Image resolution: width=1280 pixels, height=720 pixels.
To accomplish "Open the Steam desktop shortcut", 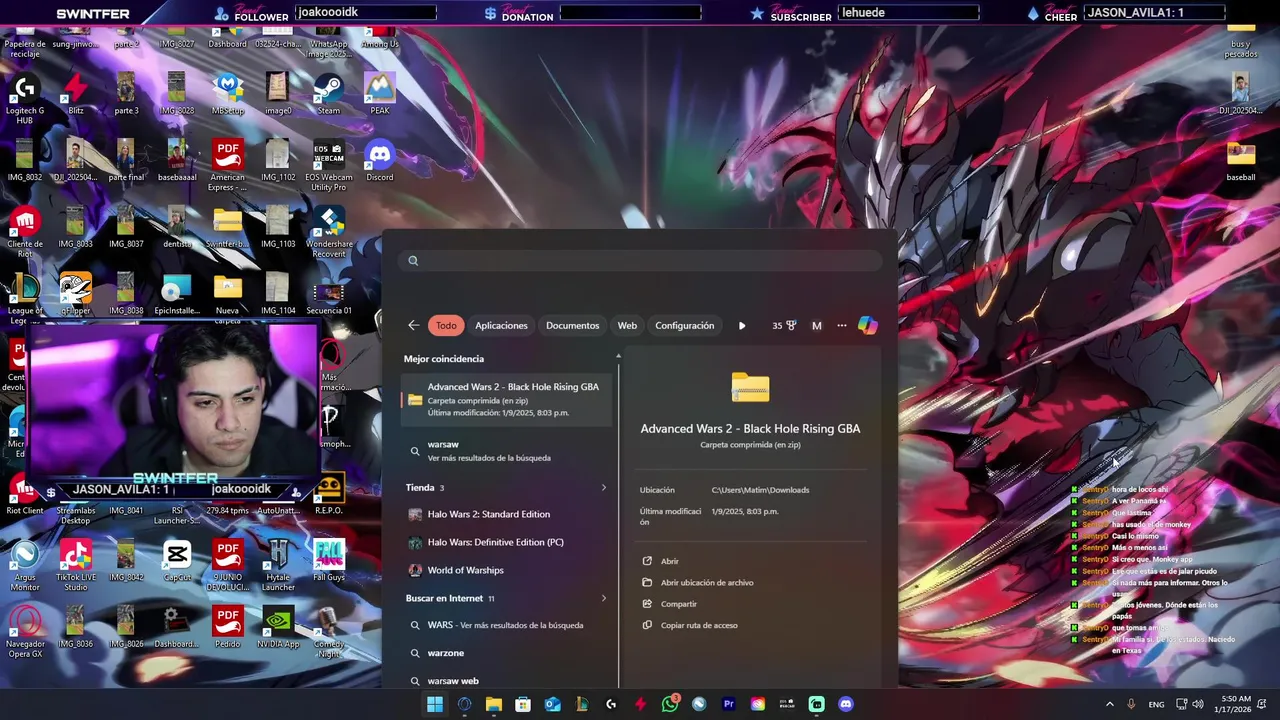I will (x=329, y=93).
